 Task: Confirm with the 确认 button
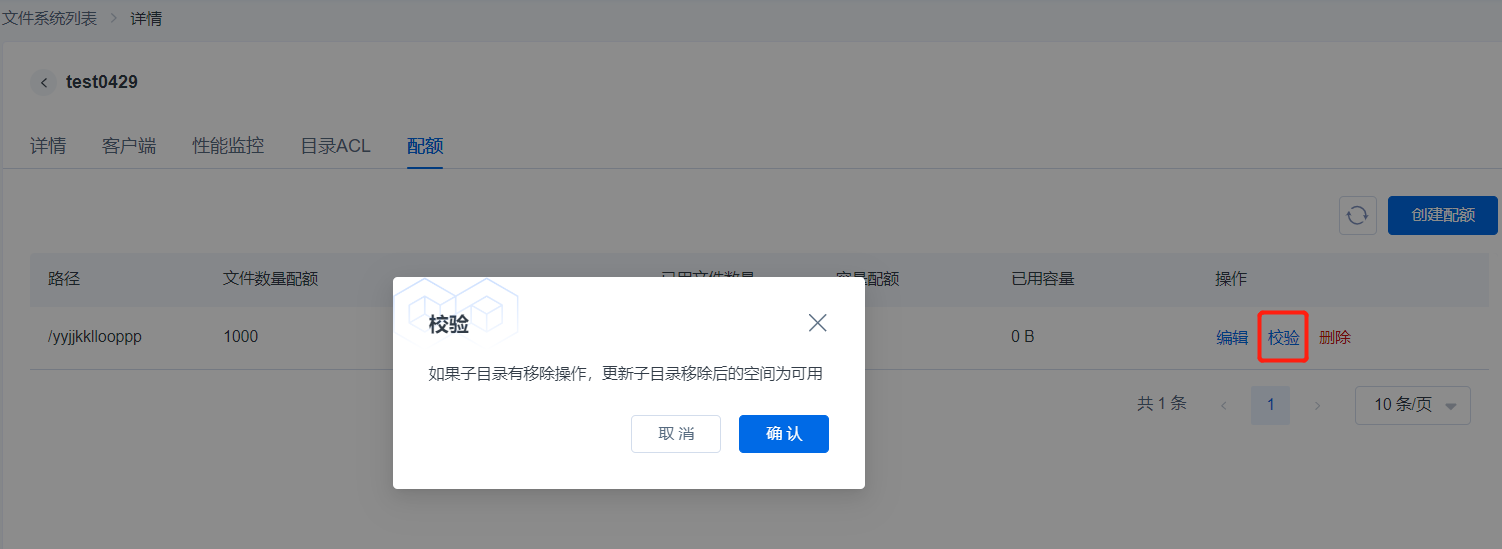coord(783,434)
